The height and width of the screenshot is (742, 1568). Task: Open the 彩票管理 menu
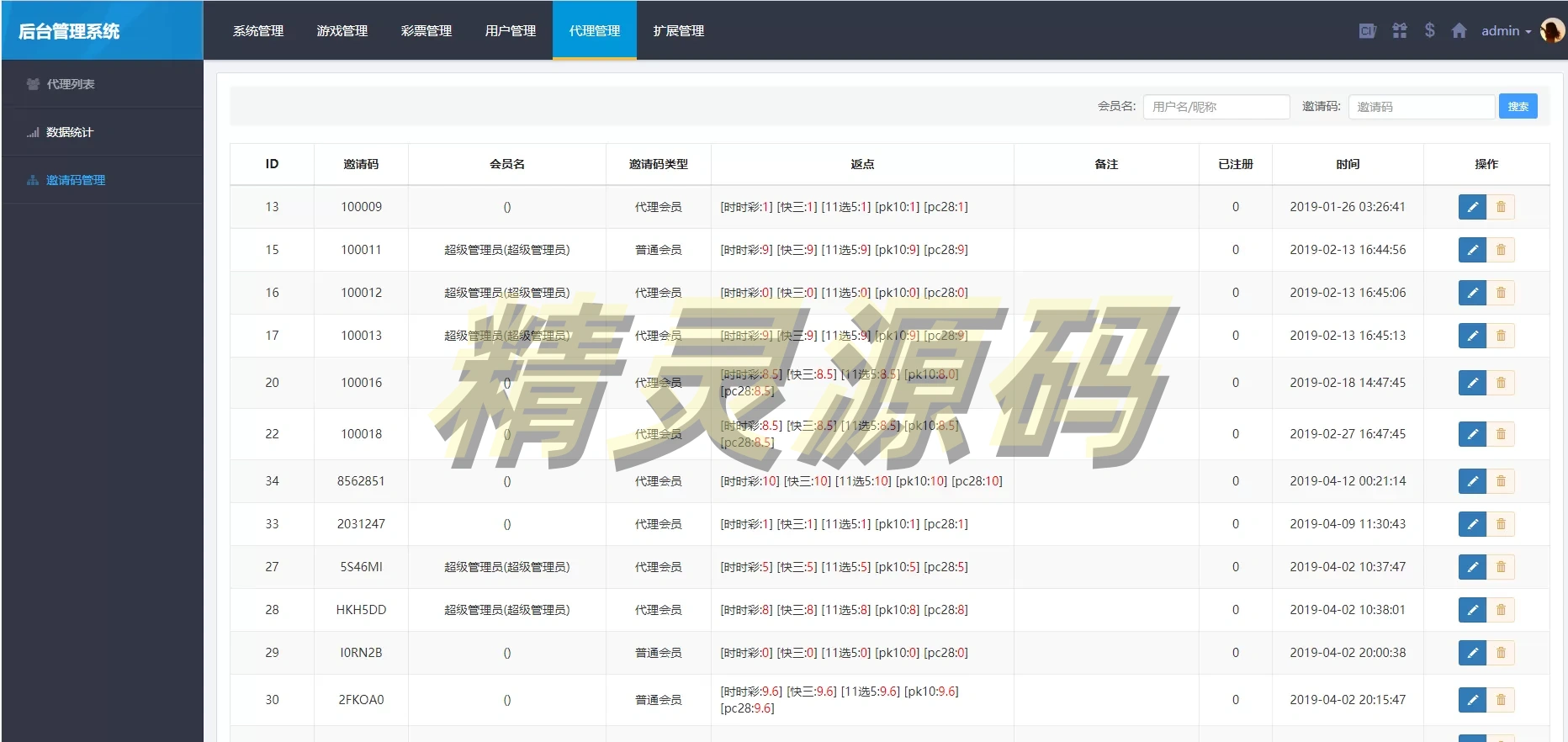(426, 30)
